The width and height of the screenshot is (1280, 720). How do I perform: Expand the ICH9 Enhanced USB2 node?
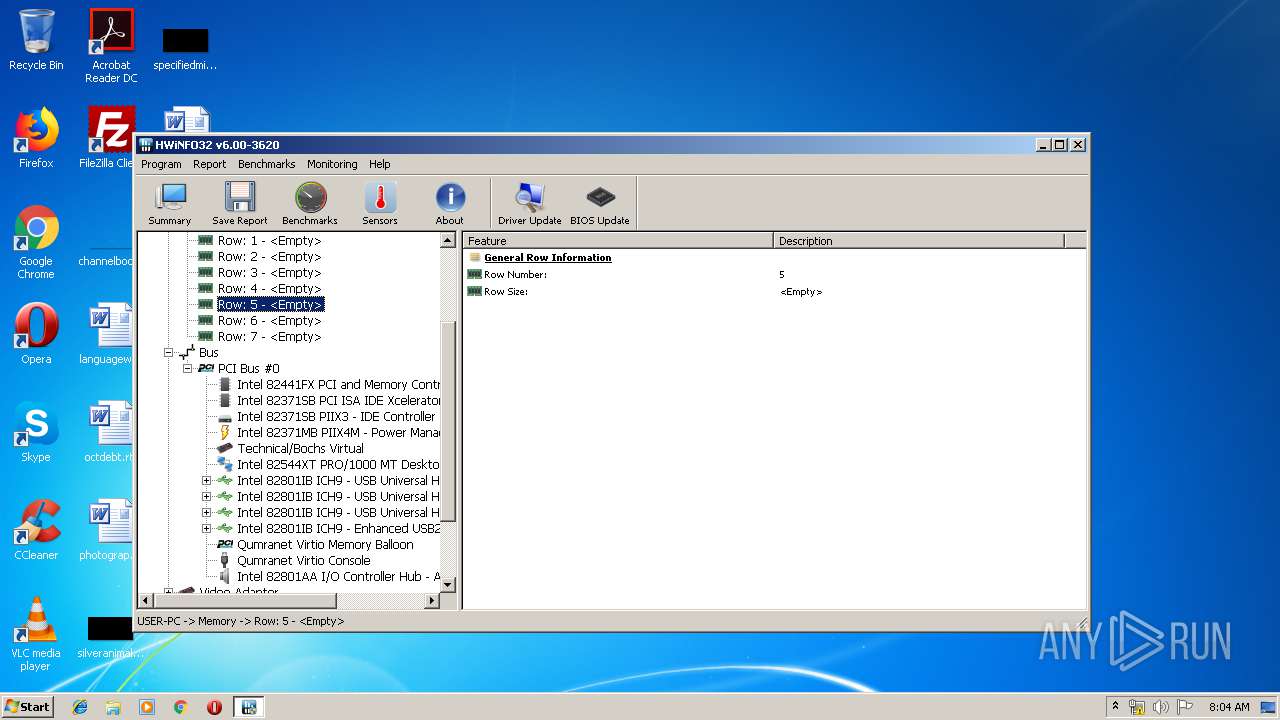[206, 529]
